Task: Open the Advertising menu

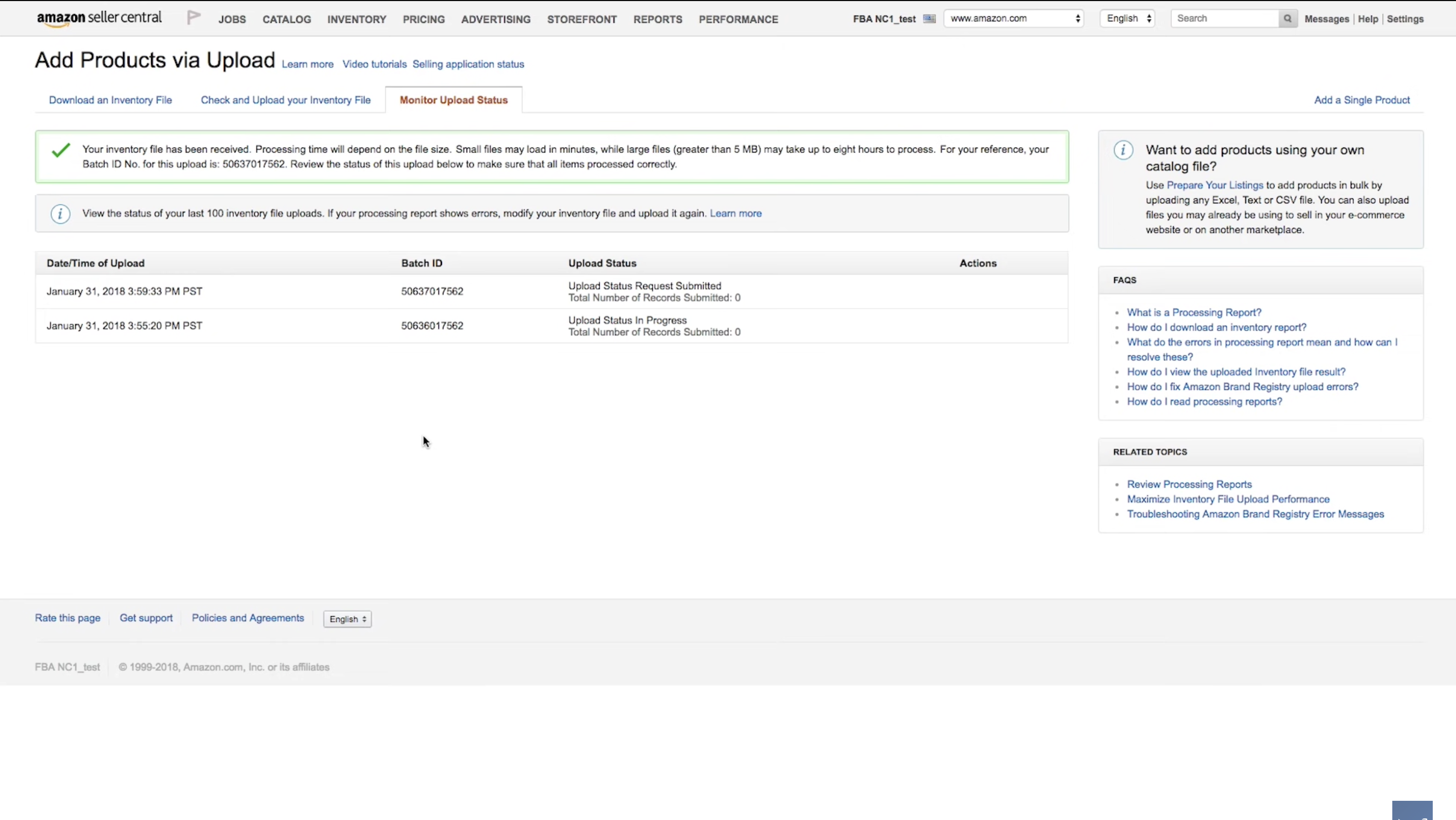Action: point(495,19)
